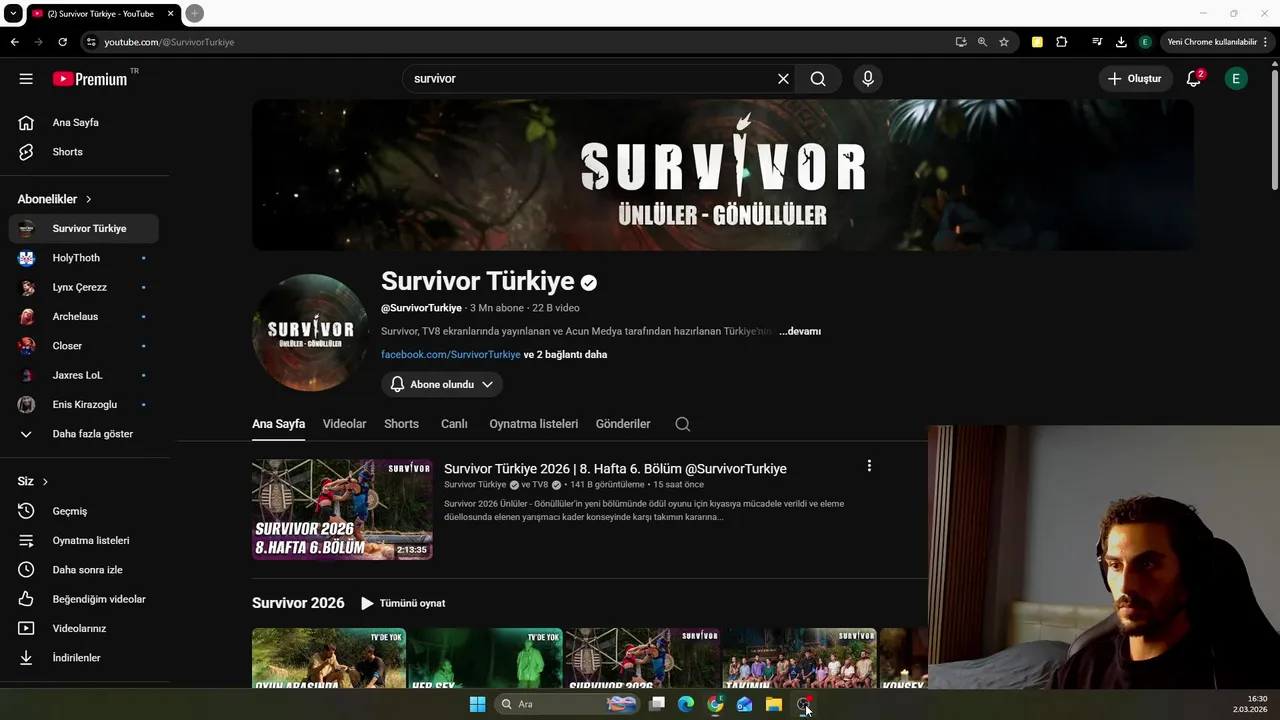Open video title Survivor Türkiye 2026 8. Hafta
This screenshot has width=1280, height=720.
[615, 469]
